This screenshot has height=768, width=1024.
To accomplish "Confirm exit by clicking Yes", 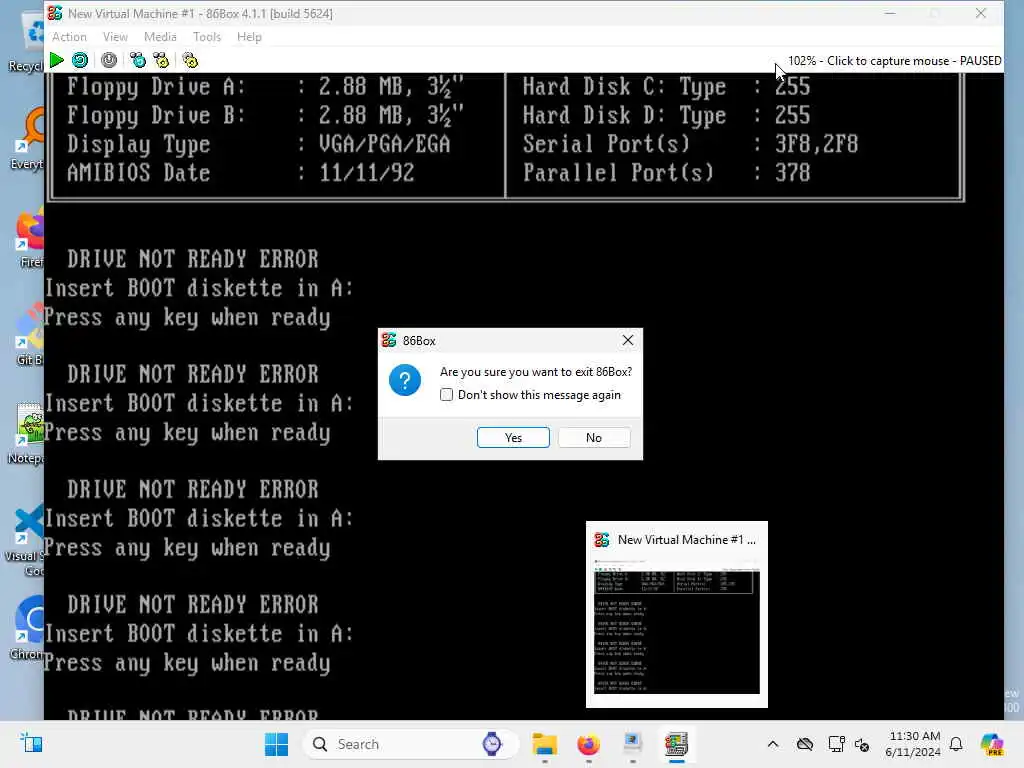I will pos(513,438).
